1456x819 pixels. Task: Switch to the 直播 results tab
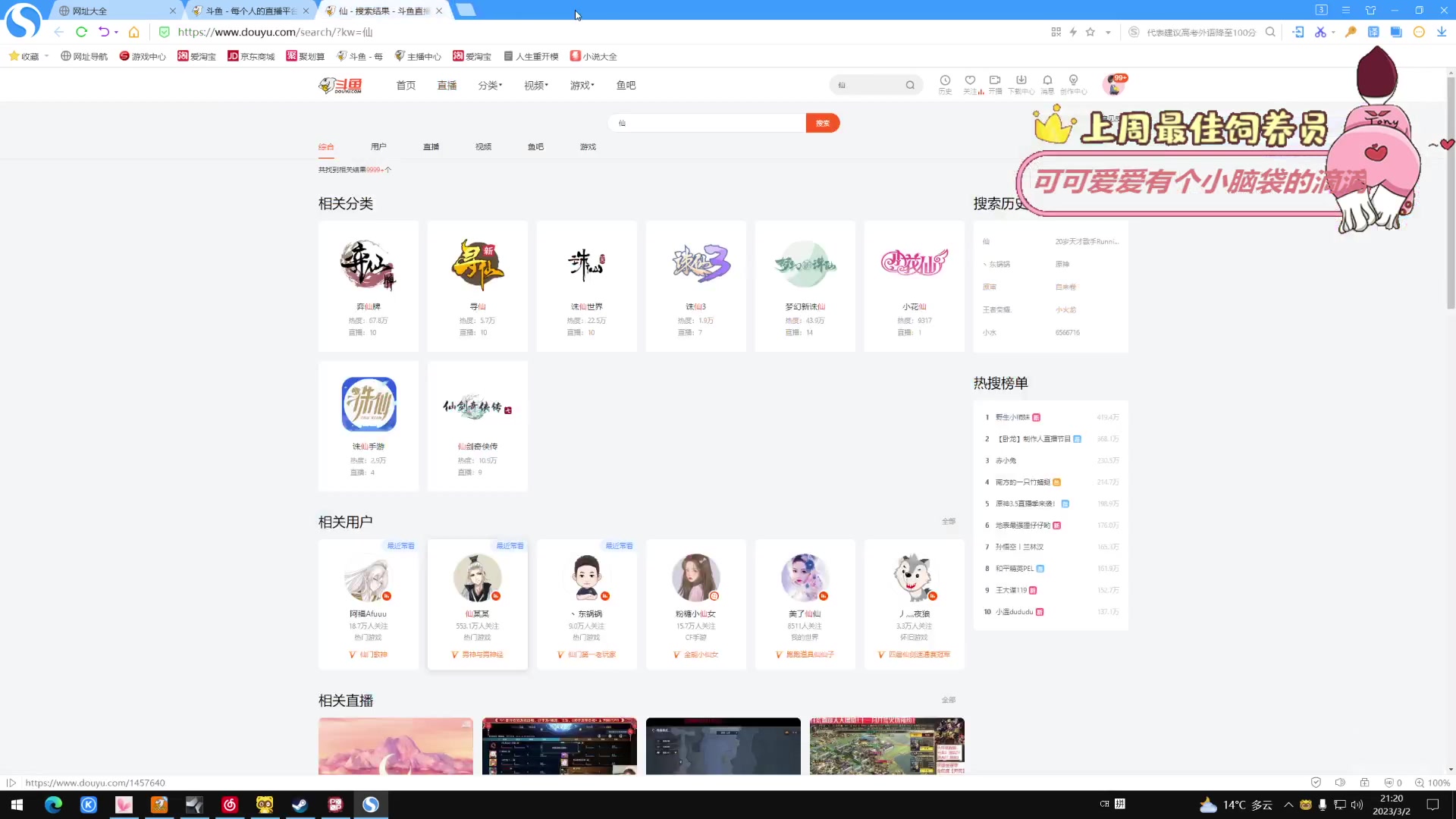tap(431, 147)
